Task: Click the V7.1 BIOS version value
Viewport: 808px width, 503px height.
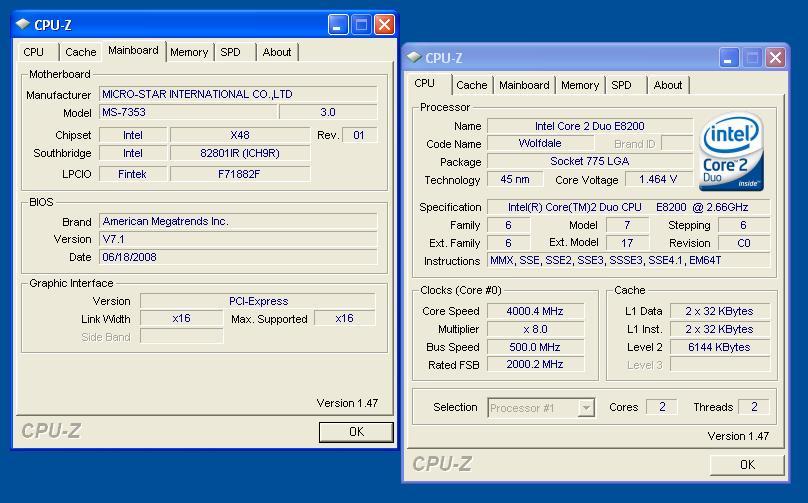Action: 238,239
